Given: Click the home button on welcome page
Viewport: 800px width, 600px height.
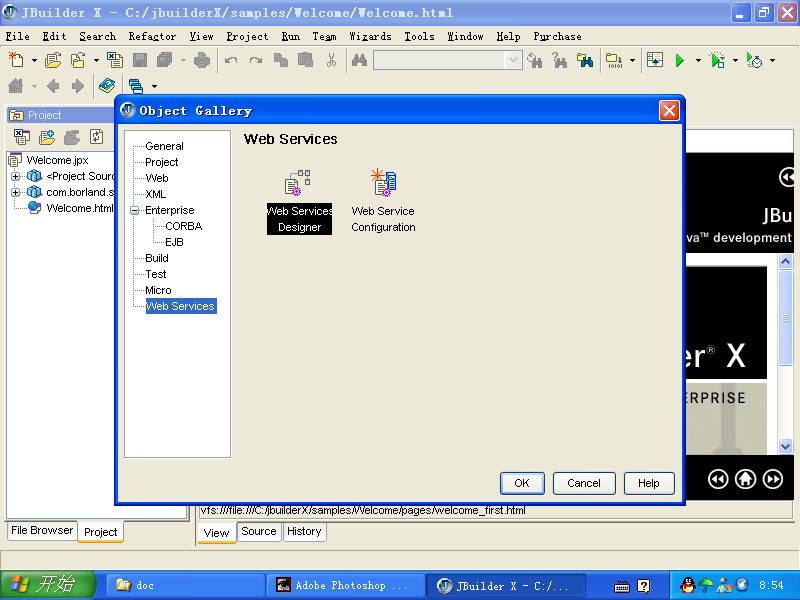Looking at the screenshot, I should pyautogui.click(x=745, y=479).
